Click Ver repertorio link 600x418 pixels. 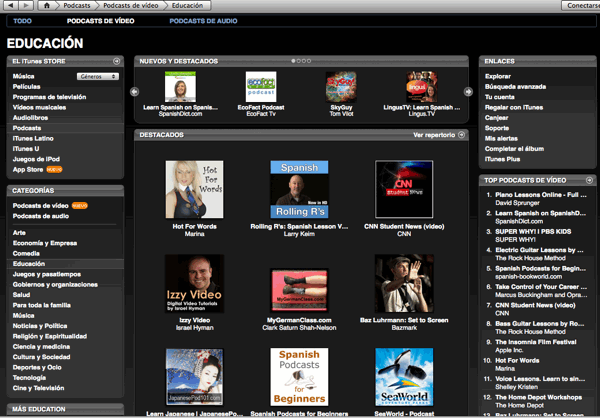(x=434, y=135)
